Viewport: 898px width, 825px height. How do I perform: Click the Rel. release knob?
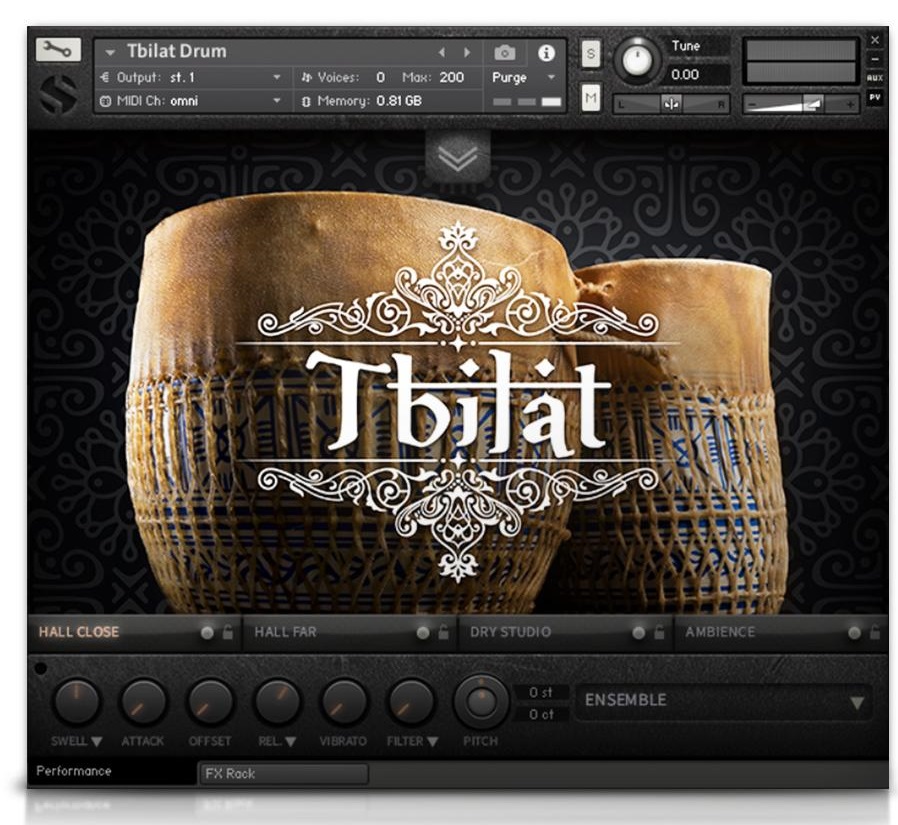[x=277, y=702]
